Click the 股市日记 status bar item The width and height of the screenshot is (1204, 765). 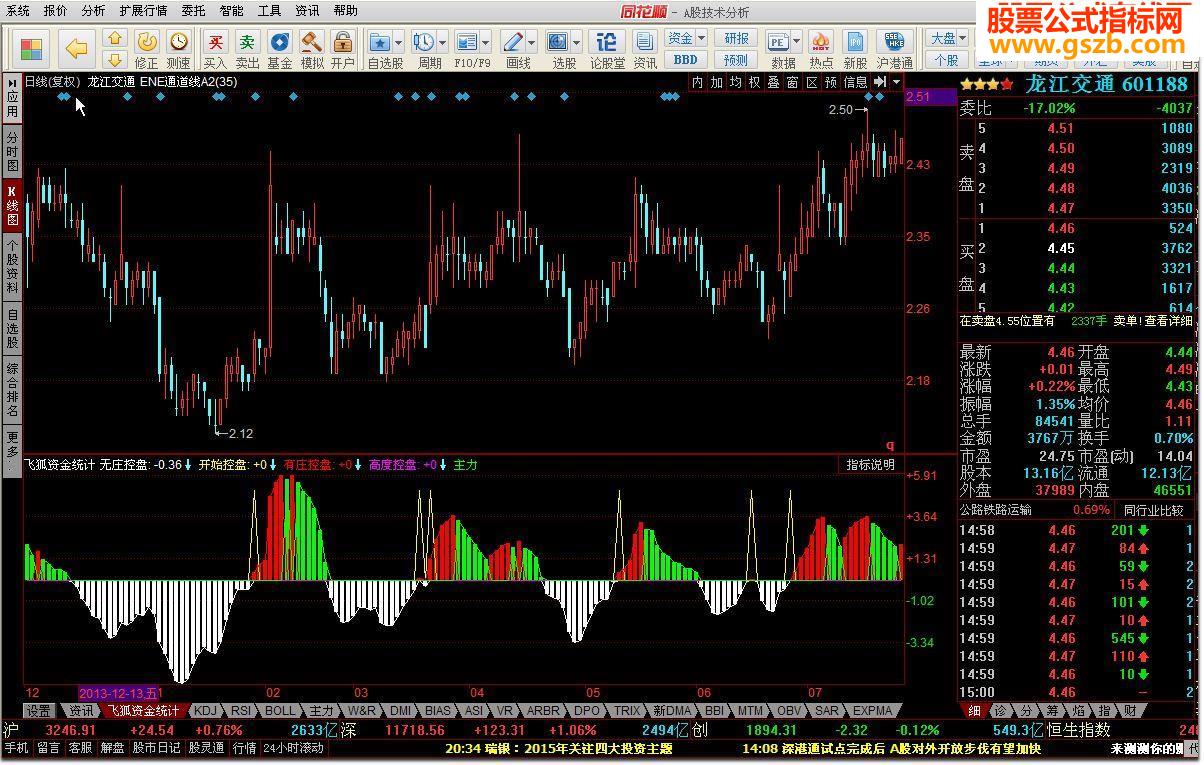[x=157, y=747]
